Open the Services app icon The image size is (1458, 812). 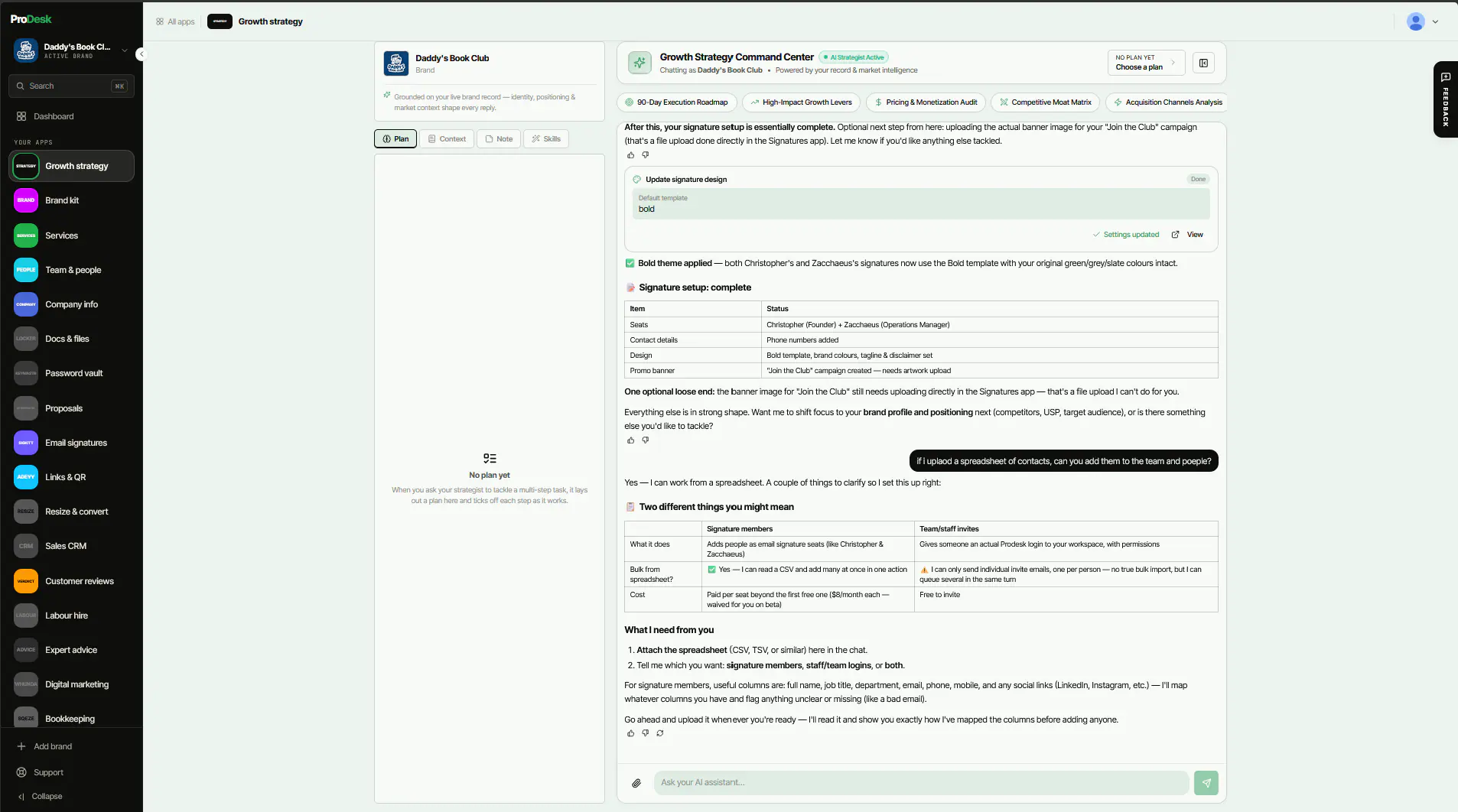26,235
